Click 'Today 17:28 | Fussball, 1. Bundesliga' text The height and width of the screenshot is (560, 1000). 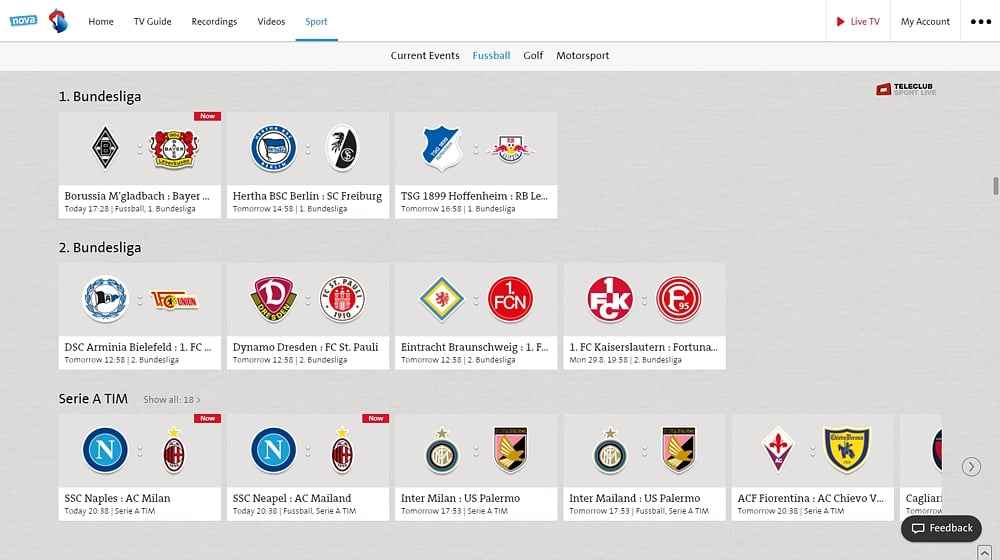130,209
